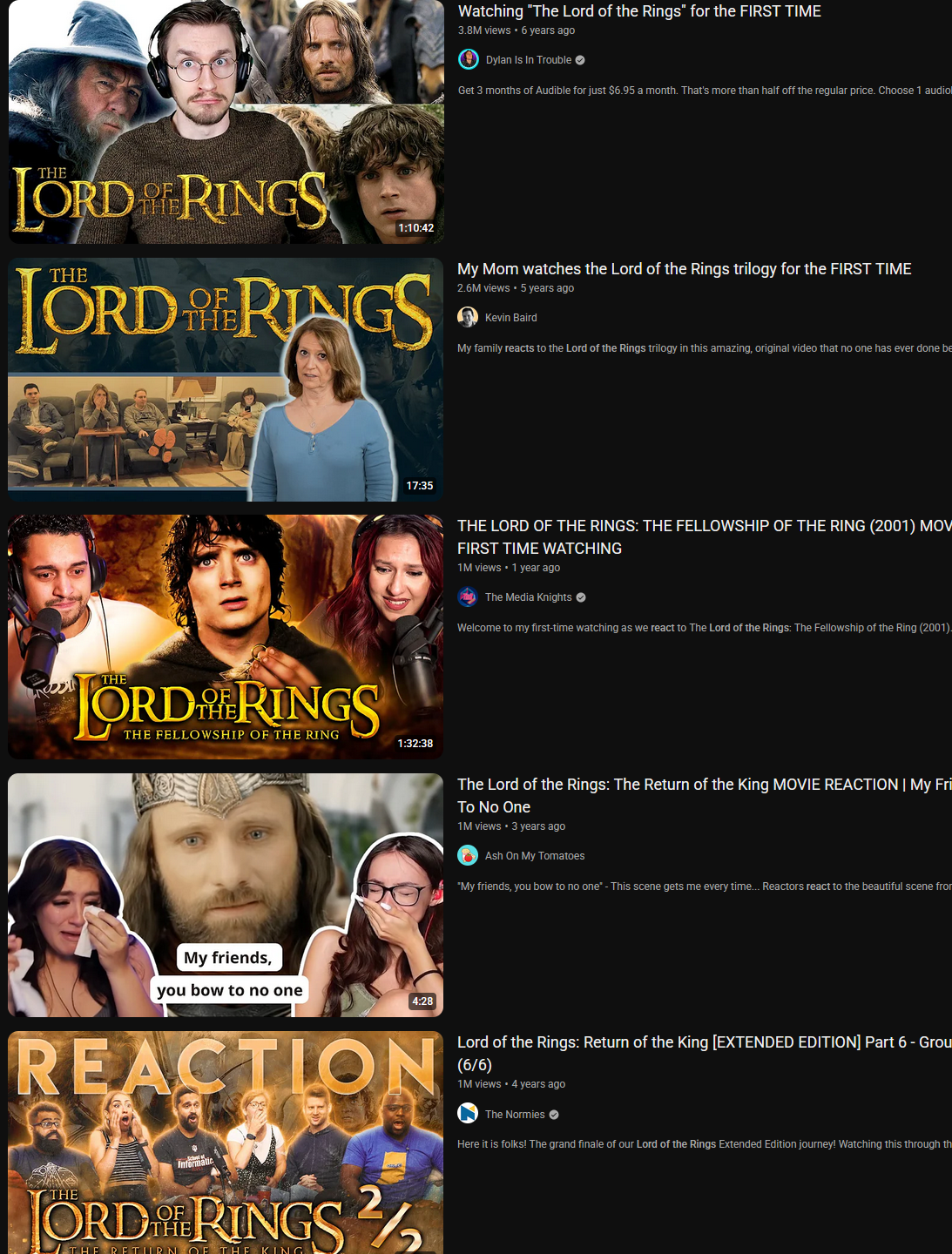Click description starting 'Get 3 months of Audible'
952x1254 pixels.
tap(705, 91)
